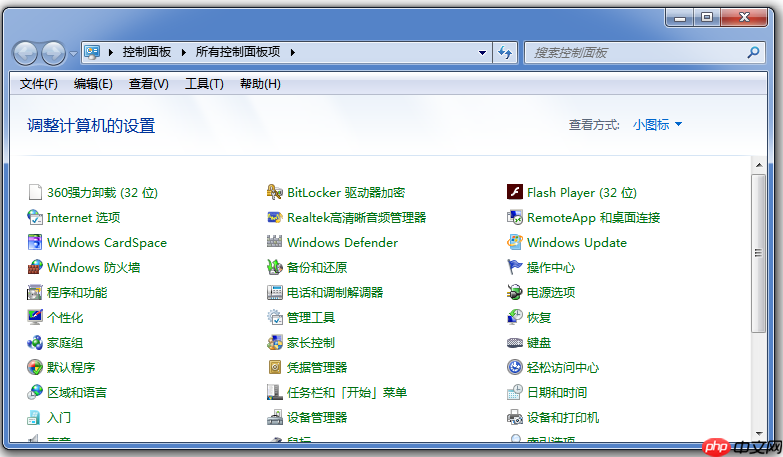Expand the 控制面板 breadcrumb arrow
The width and height of the screenshot is (783, 457).
[x=184, y=52]
